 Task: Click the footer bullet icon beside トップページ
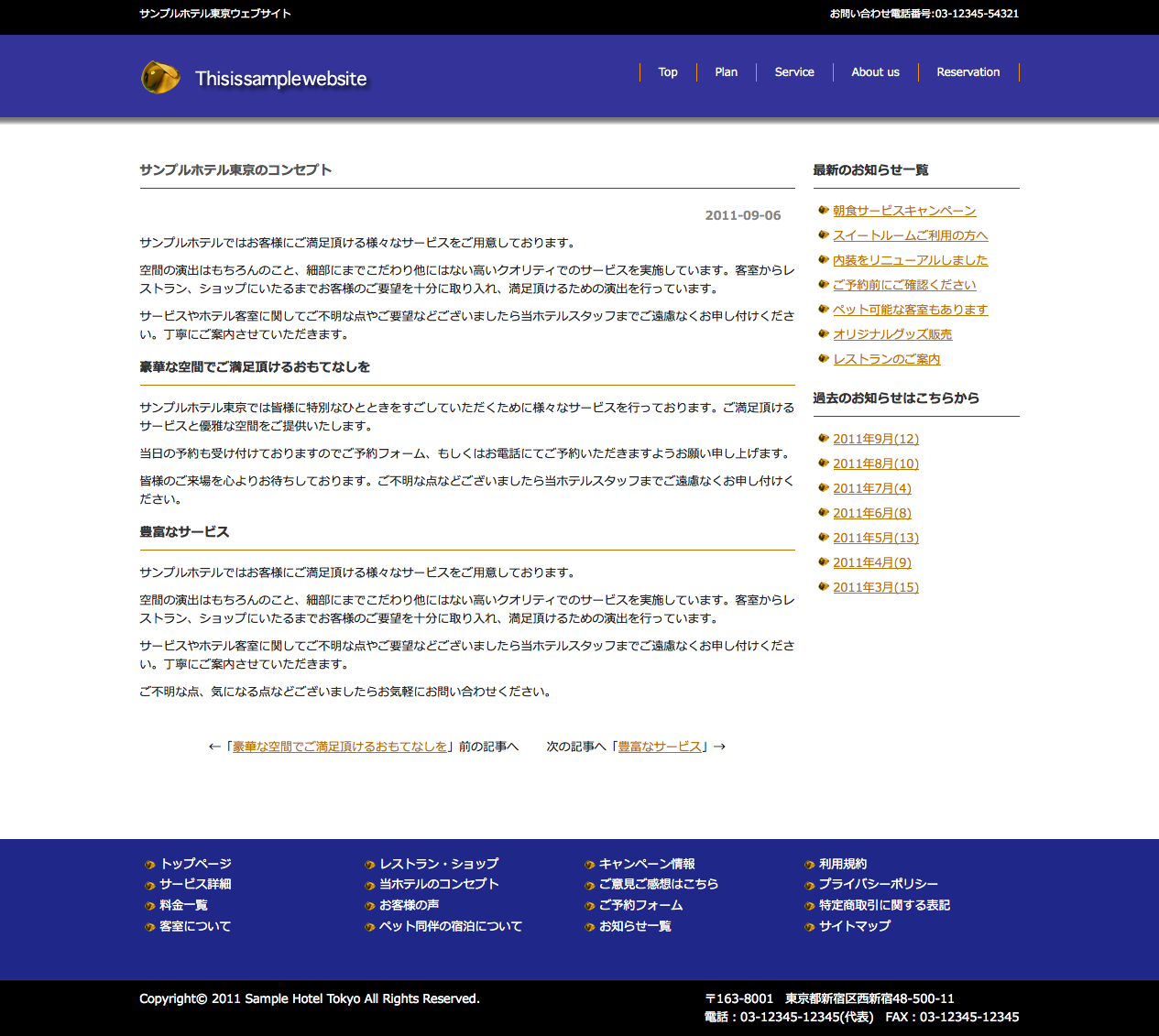[x=149, y=865]
